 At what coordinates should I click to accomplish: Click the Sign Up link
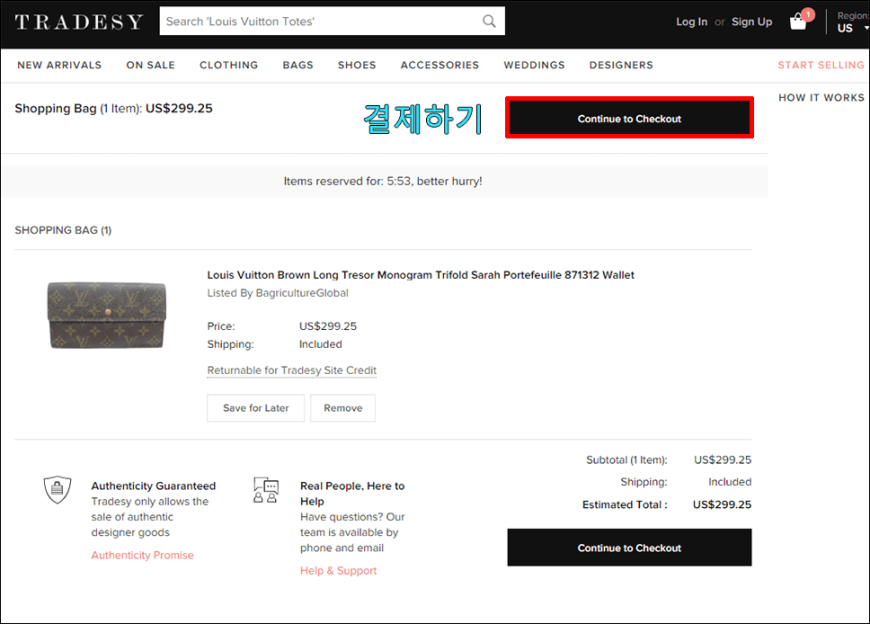[752, 22]
